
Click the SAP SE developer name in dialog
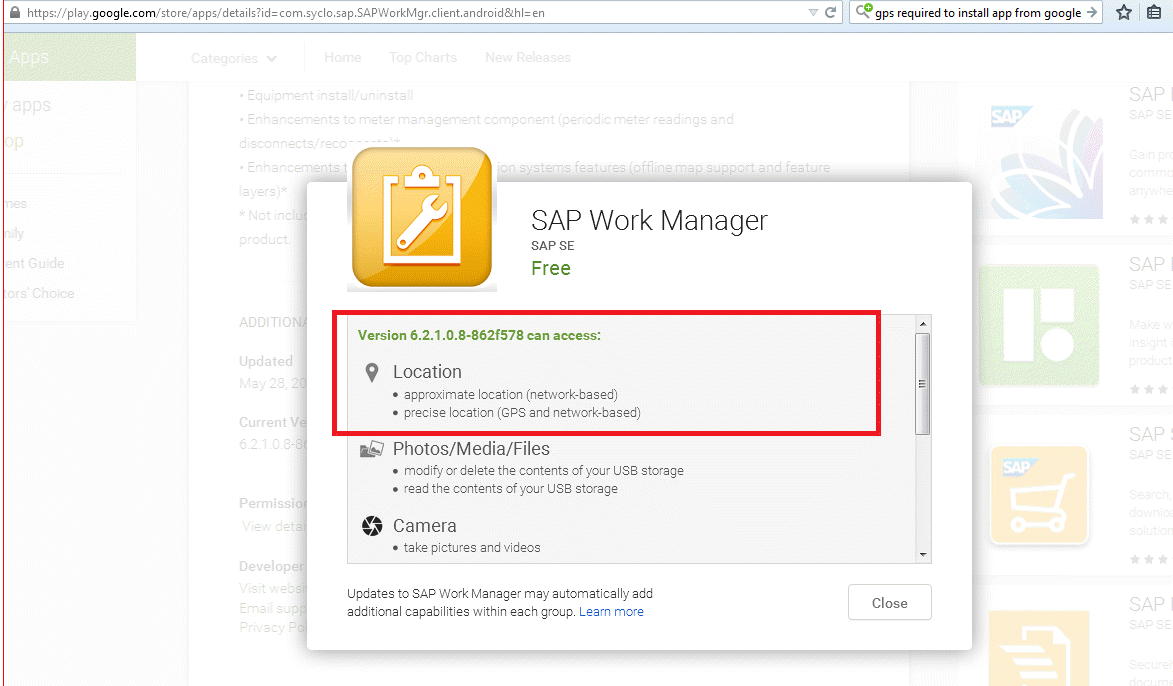[553, 245]
